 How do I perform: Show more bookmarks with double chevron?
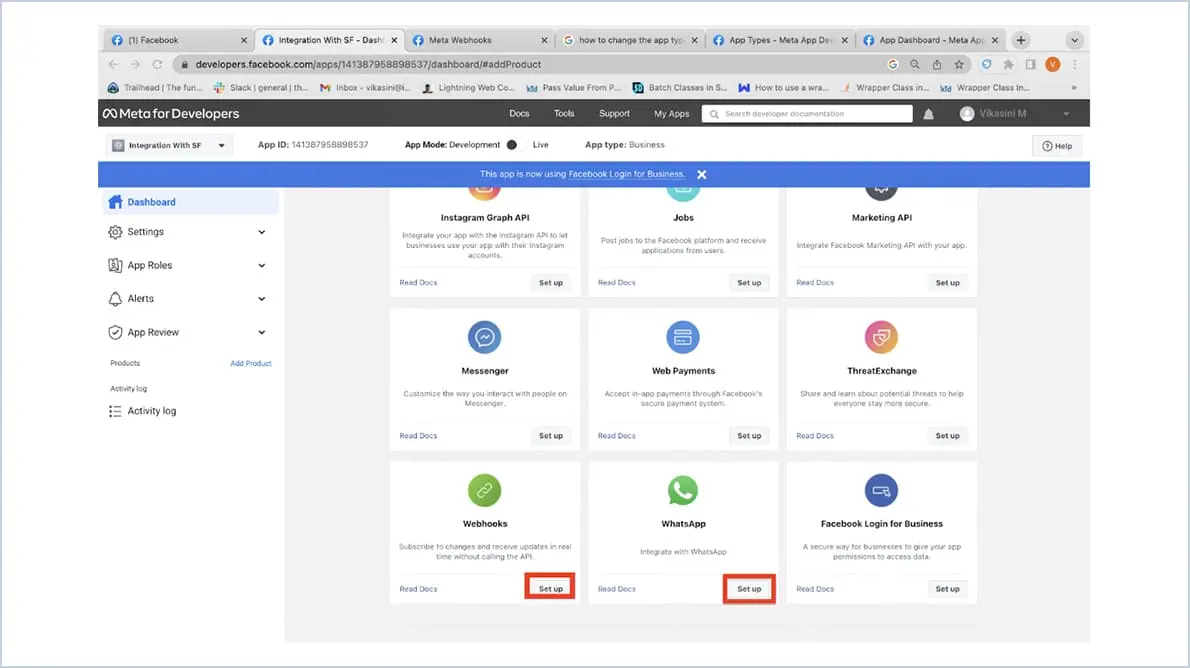pos(1074,88)
